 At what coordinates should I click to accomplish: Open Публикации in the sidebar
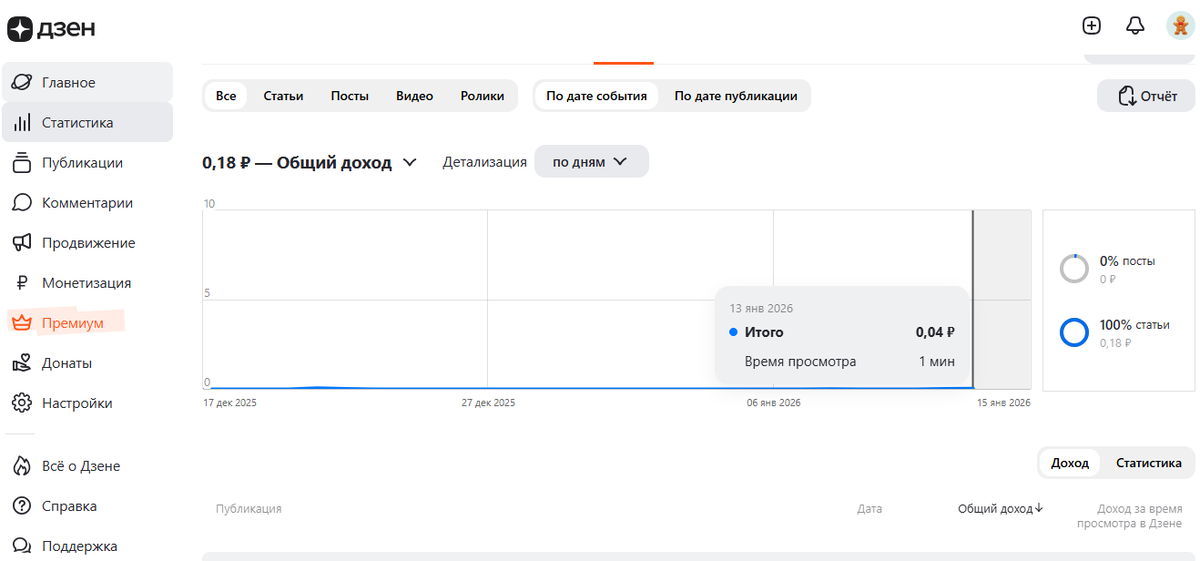[82, 163]
